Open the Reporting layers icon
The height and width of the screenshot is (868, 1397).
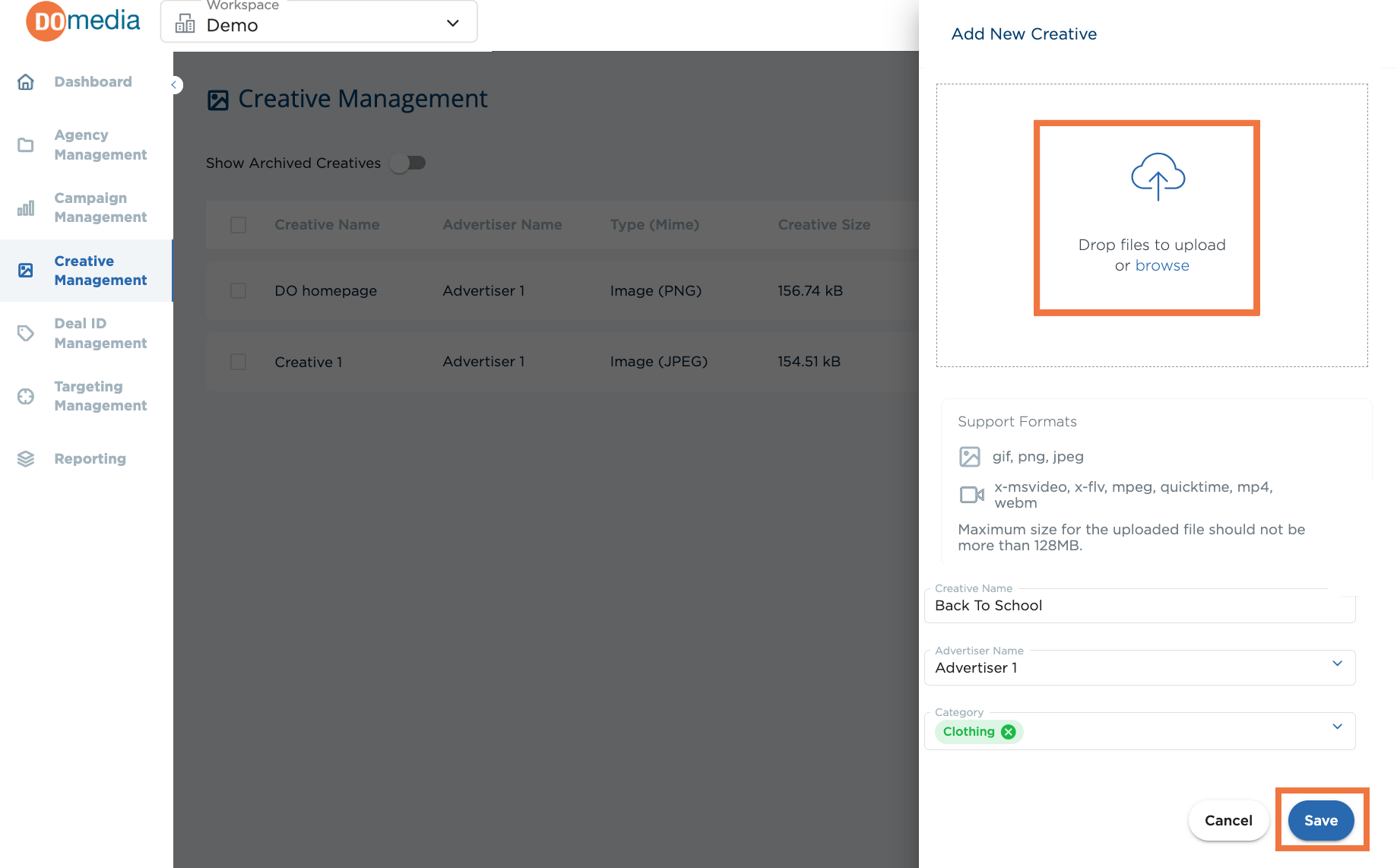pyautogui.click(x=26, y=458)
